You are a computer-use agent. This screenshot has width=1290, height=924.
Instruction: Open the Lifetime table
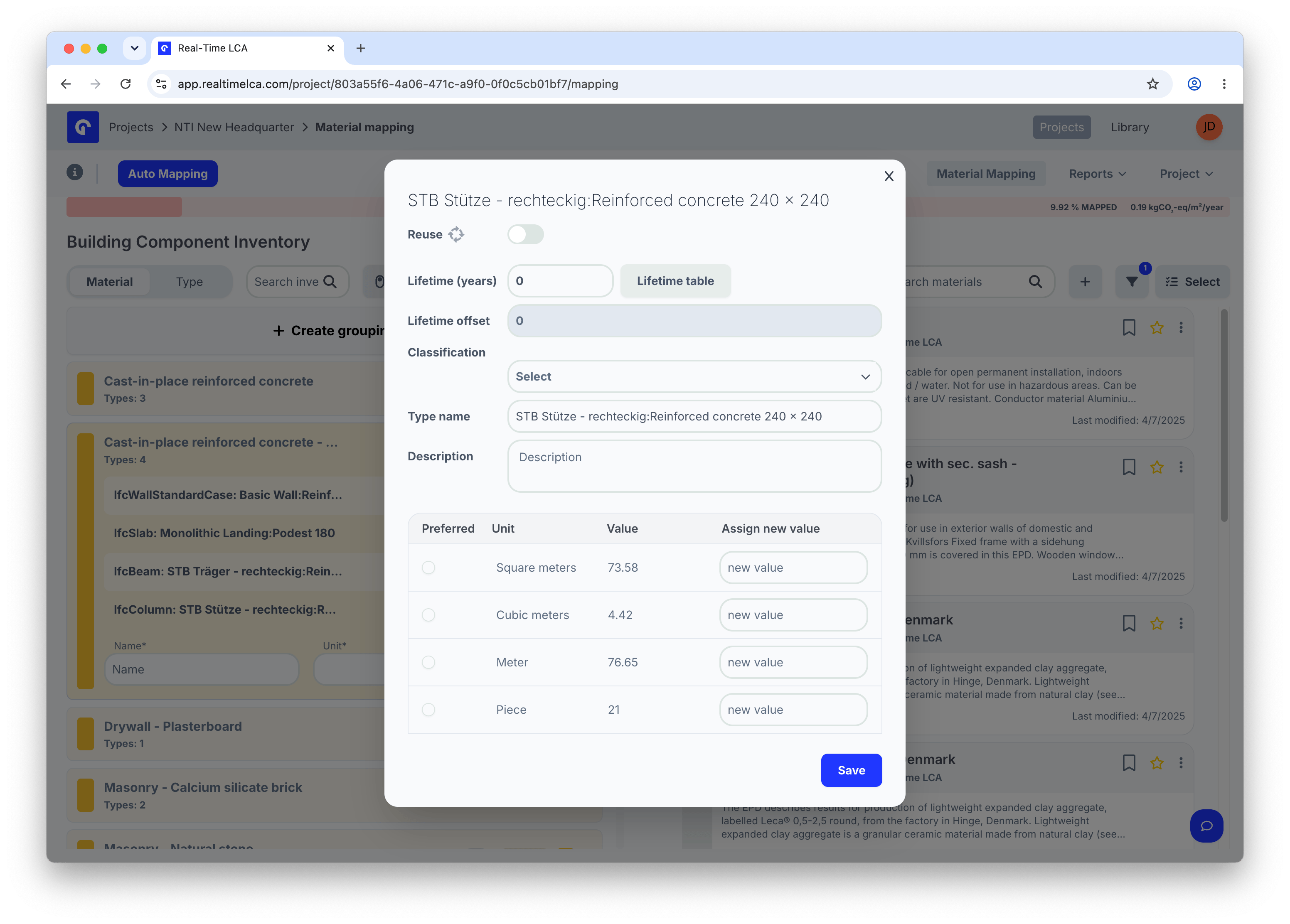[x=675, y=281]
